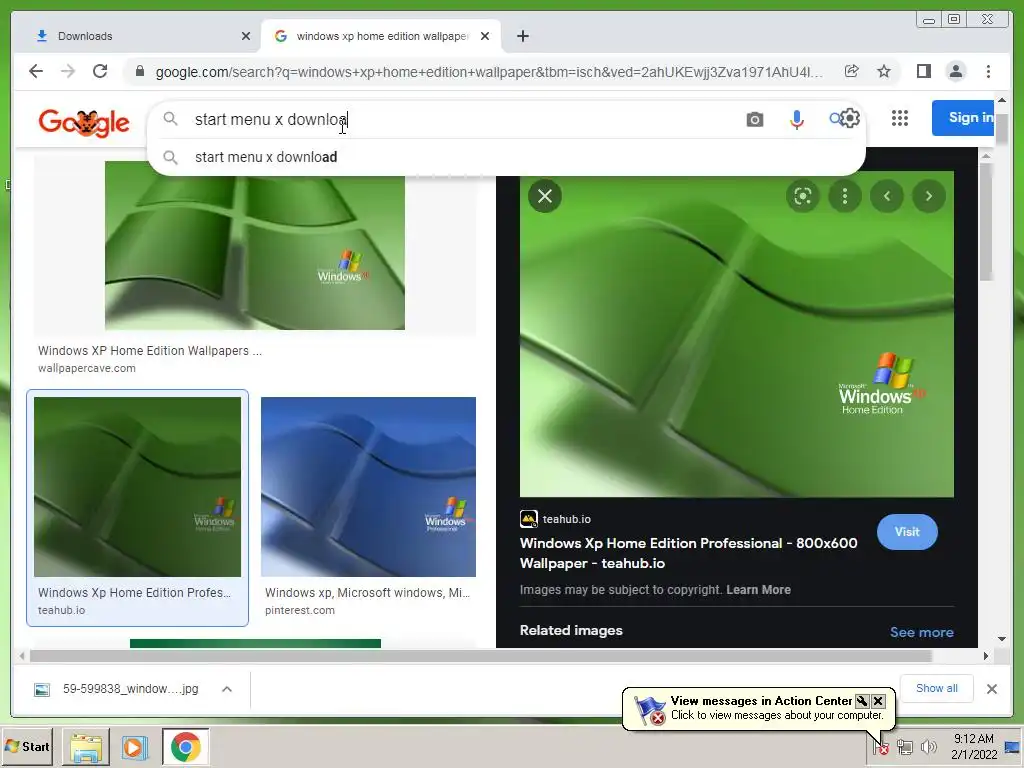The image size is (1024, 768).
Task: Click wallpapercave.com source text
Action: (87, 368)
